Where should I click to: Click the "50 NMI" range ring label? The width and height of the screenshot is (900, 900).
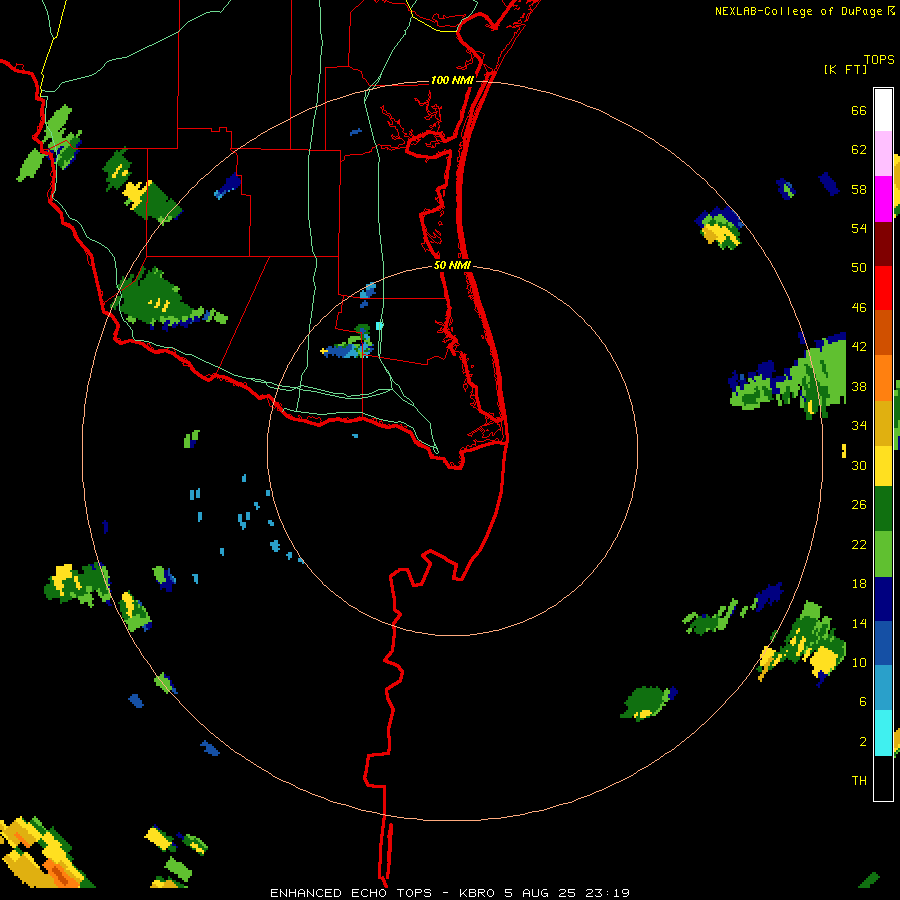pos(452,265)
